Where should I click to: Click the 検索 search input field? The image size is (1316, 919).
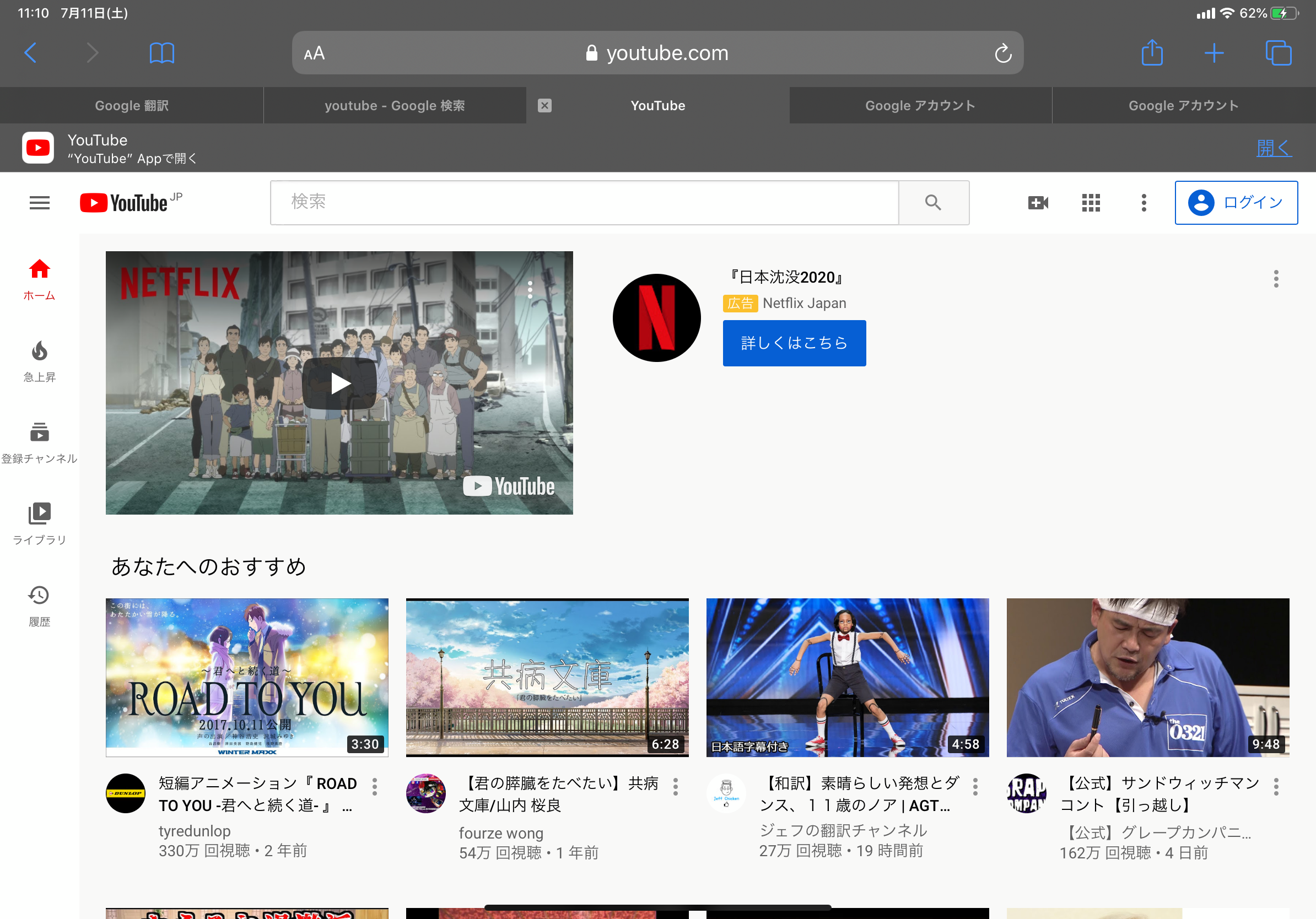pos(584,202)
